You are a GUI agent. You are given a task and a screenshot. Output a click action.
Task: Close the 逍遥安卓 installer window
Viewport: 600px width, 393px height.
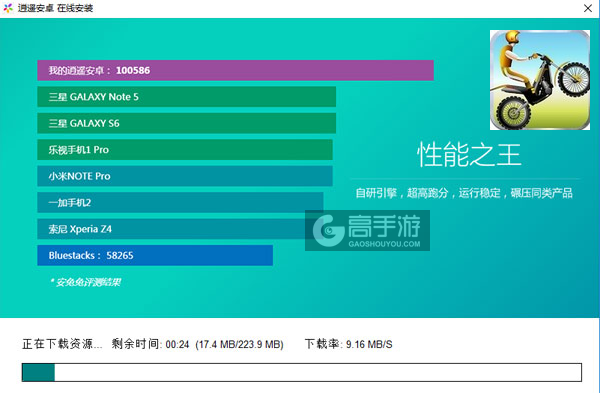(588, 8)
